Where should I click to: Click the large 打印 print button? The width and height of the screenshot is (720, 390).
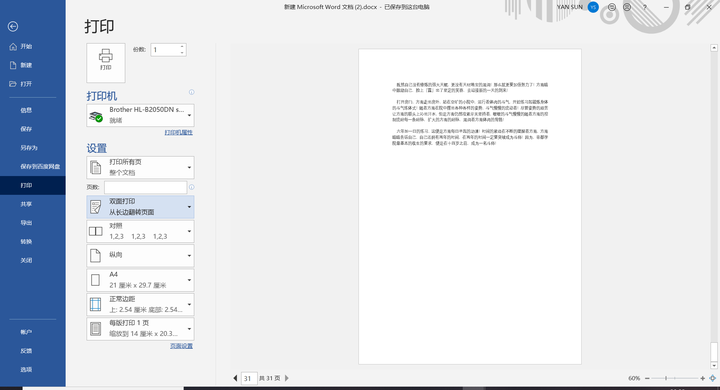tap(106, 63)
